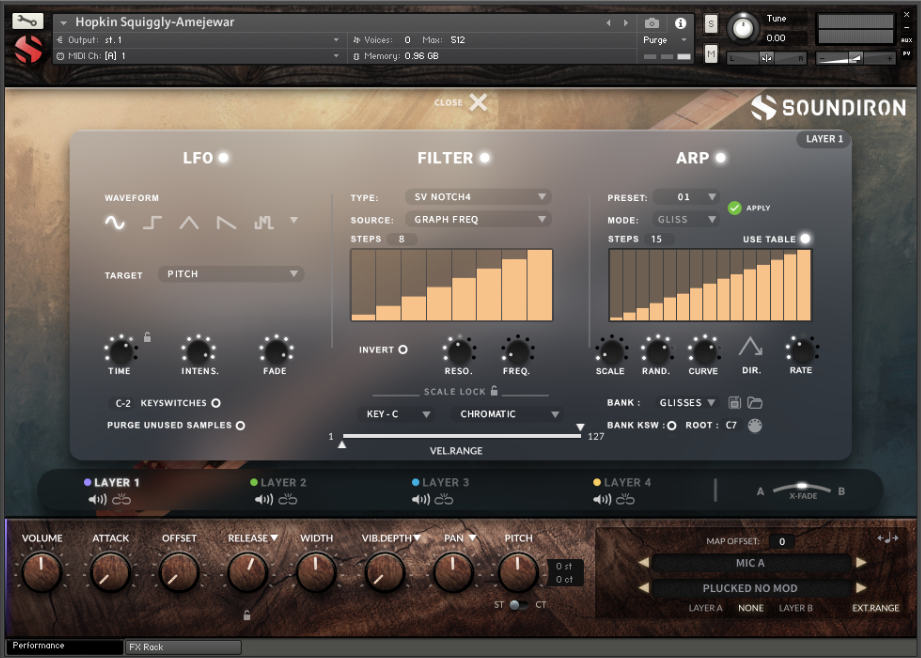Enable the Apply toggle in the ARP section
This screenshot has width=921, height=658.
pos(733,208)
